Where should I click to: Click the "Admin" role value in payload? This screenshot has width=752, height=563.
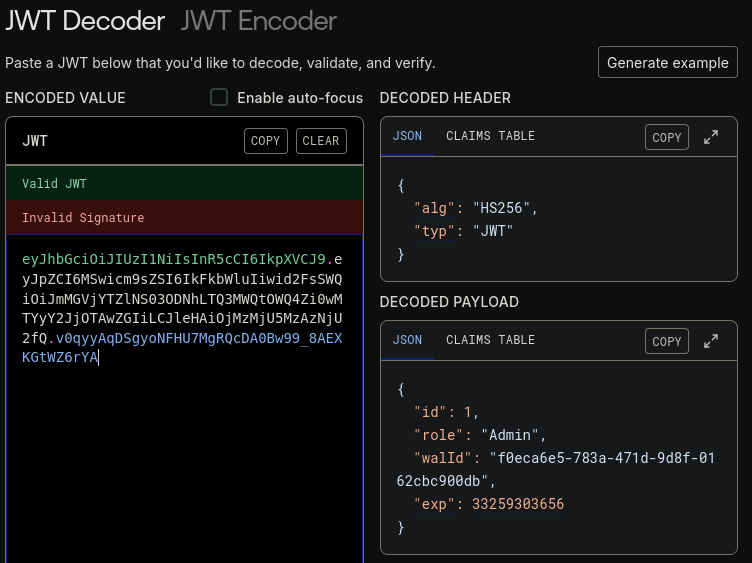tap(511, 435)
